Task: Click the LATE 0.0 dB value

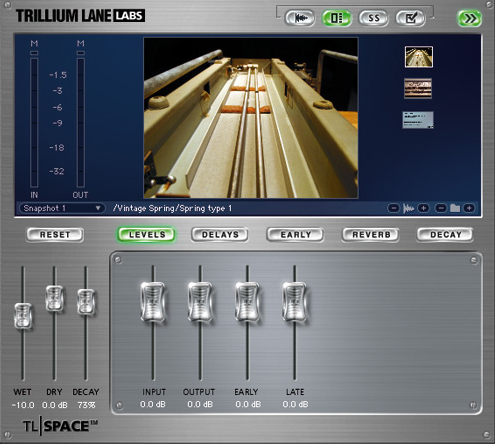Action: click(295, 404)
